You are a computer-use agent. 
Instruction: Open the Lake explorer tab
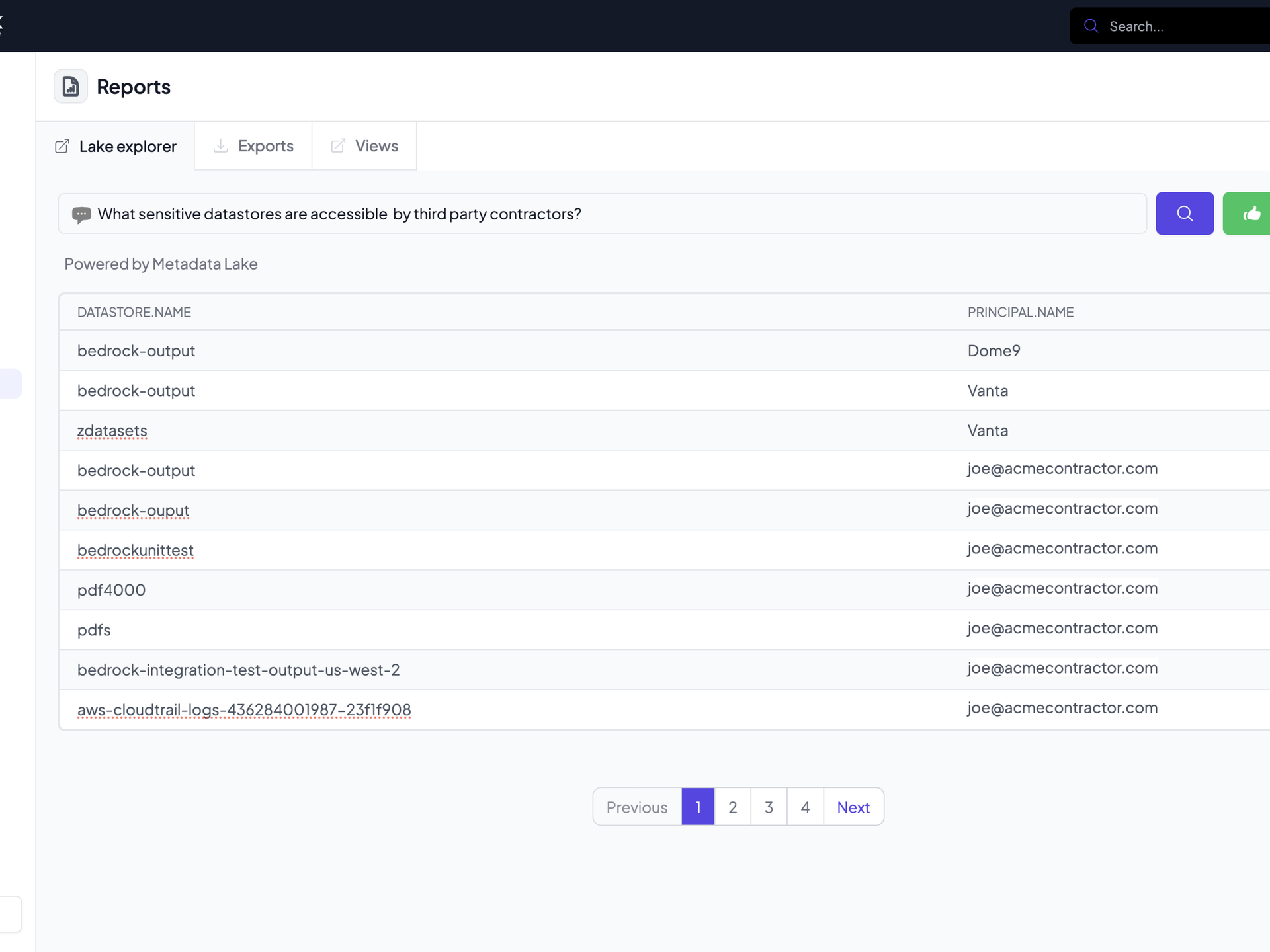point(115,146)
